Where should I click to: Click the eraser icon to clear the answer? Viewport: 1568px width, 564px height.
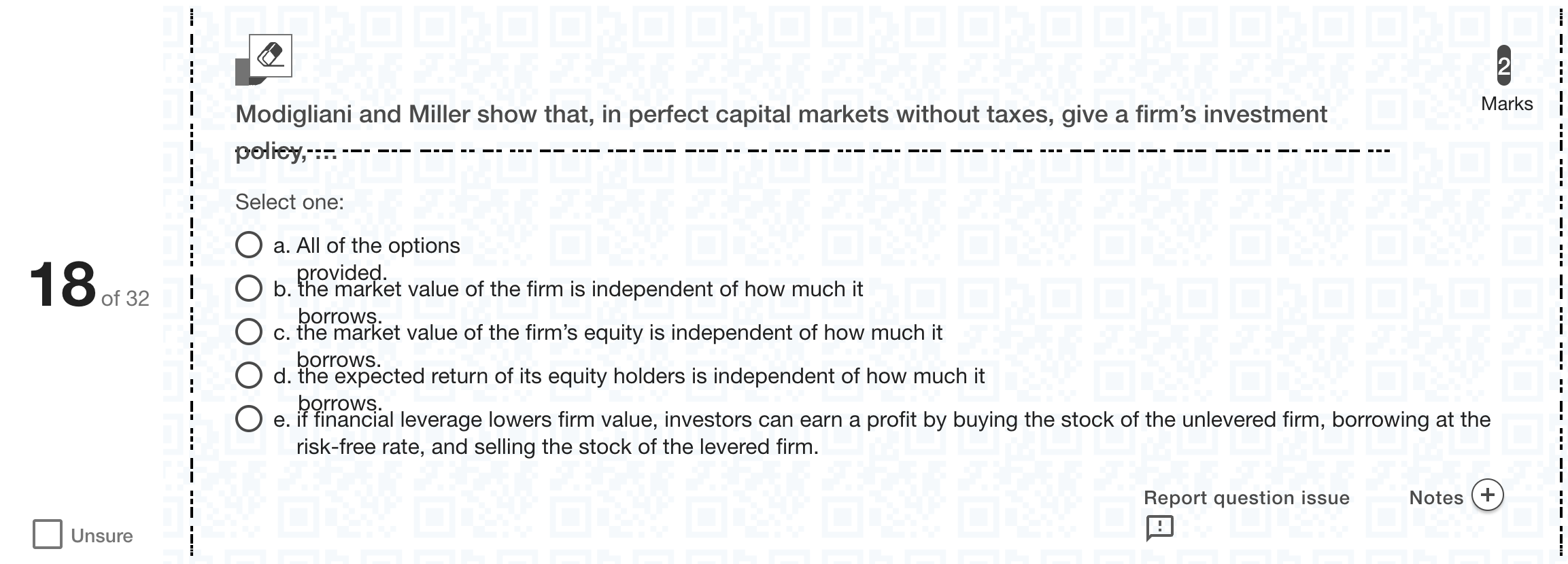[271, 55]
